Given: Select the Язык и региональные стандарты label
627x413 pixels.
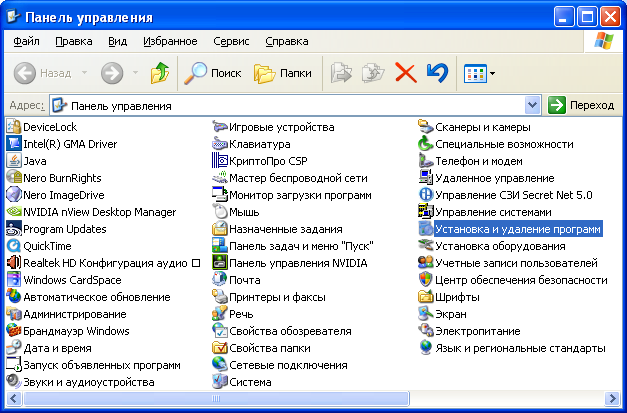Looking at the screenshot, I should 520,348.
